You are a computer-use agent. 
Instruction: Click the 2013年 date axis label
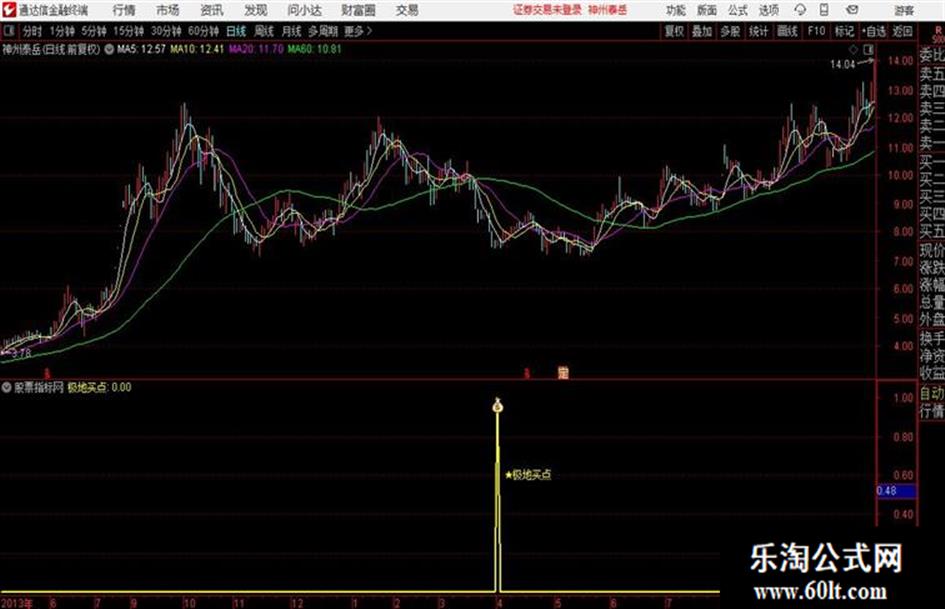(17, 602)
